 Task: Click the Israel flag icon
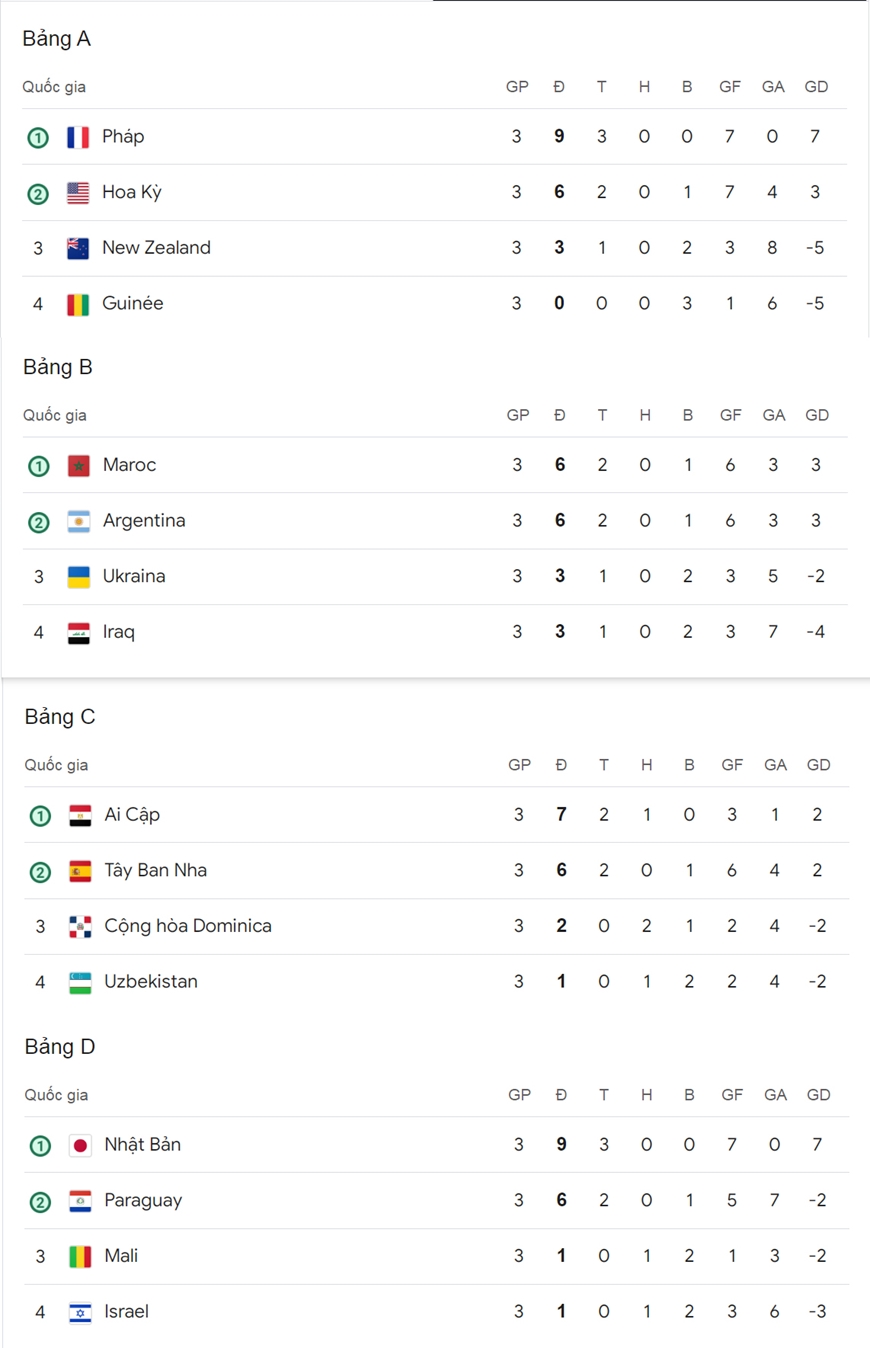[x=80, y=1312]
